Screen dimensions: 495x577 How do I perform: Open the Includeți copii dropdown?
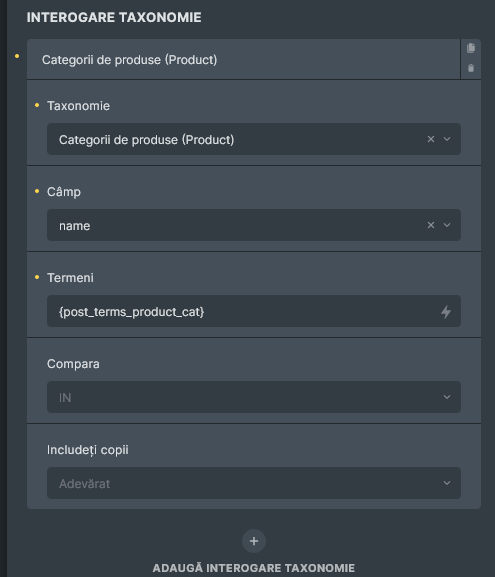254,483
